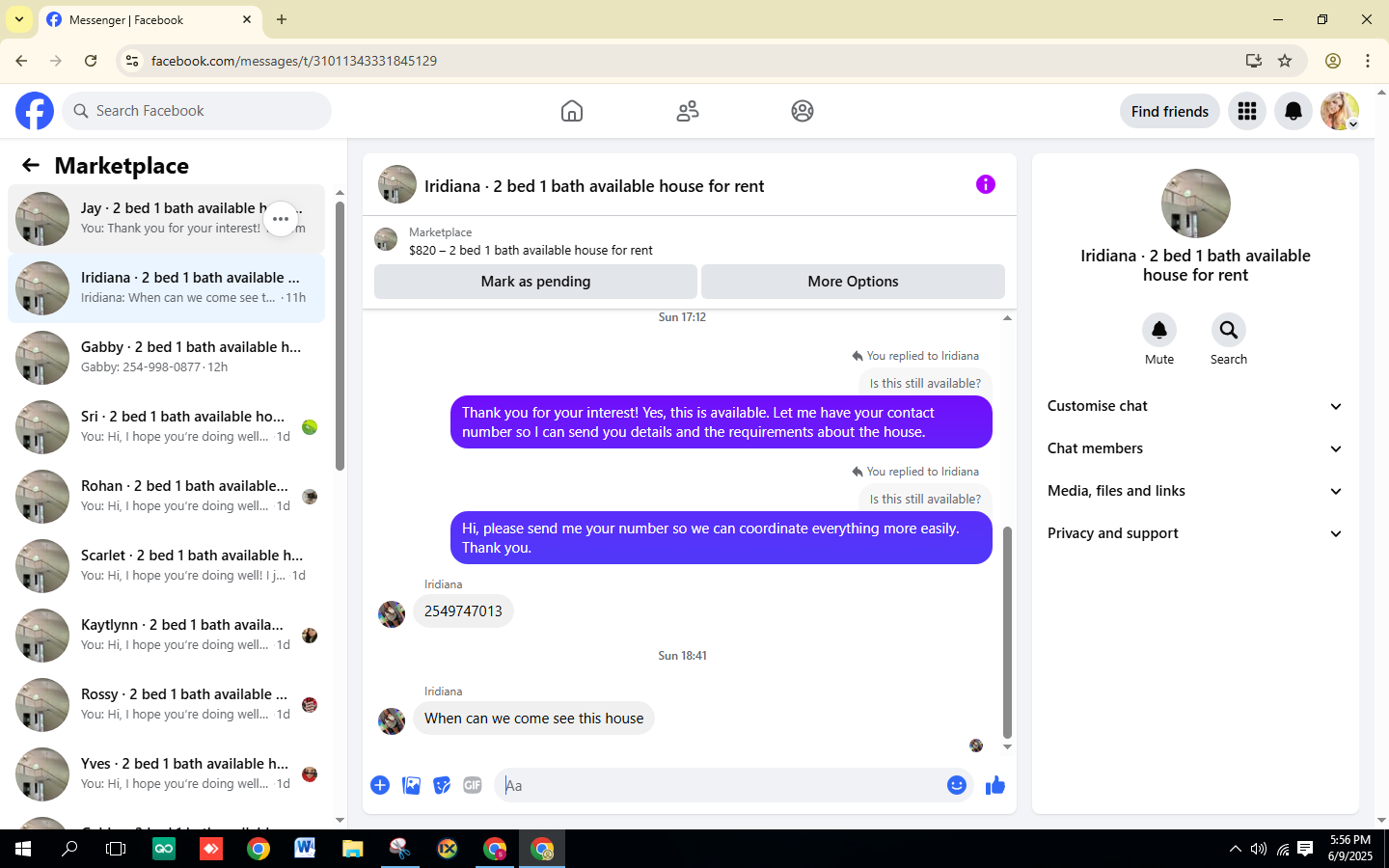Open the Facebook home logo
Image resolution: width=1389 pixels, height=868 pixels.
pos(35,111)
